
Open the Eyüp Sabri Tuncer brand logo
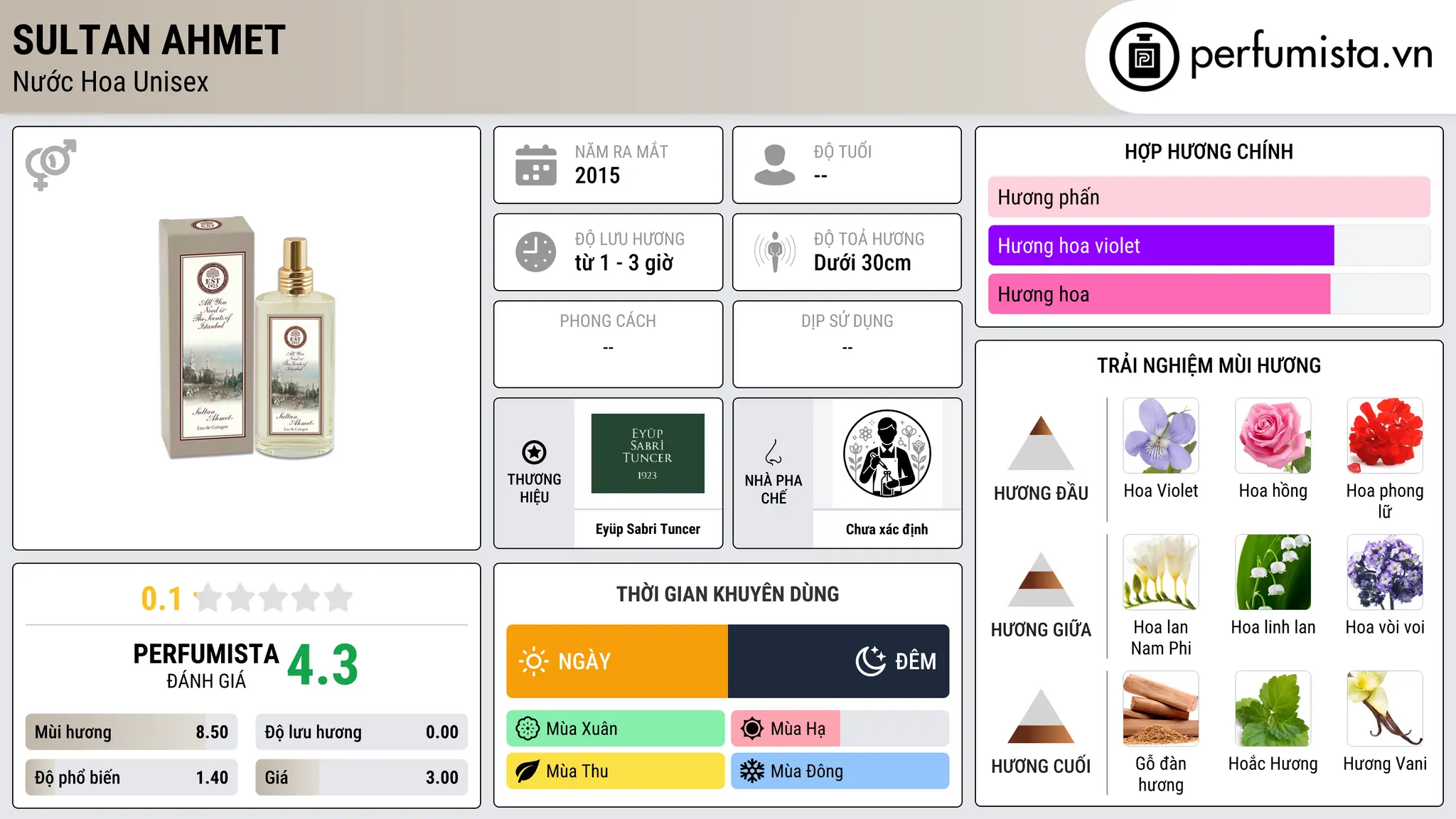pyautogui.click(x=648, y=454)
